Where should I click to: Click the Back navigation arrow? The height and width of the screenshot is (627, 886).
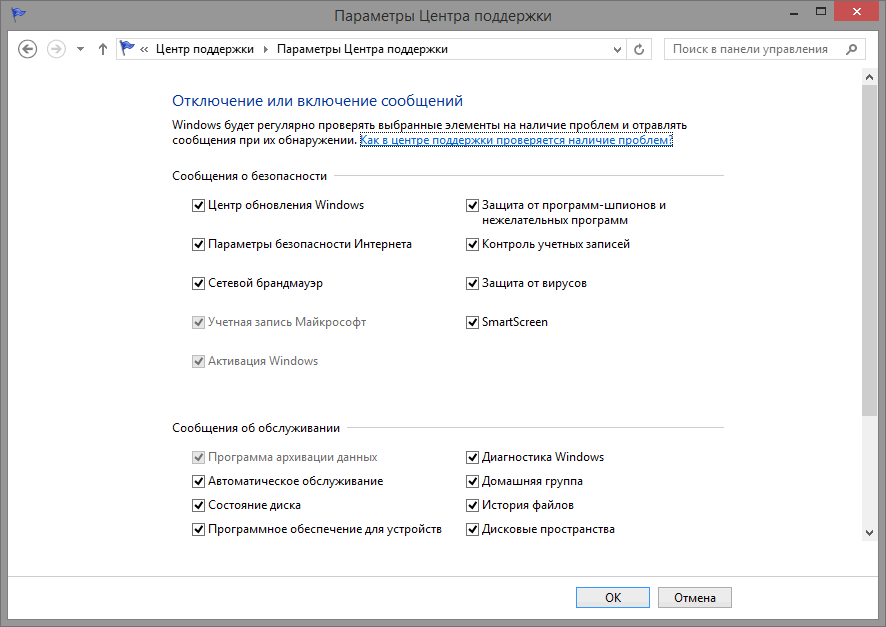click(x=28, y=49)
